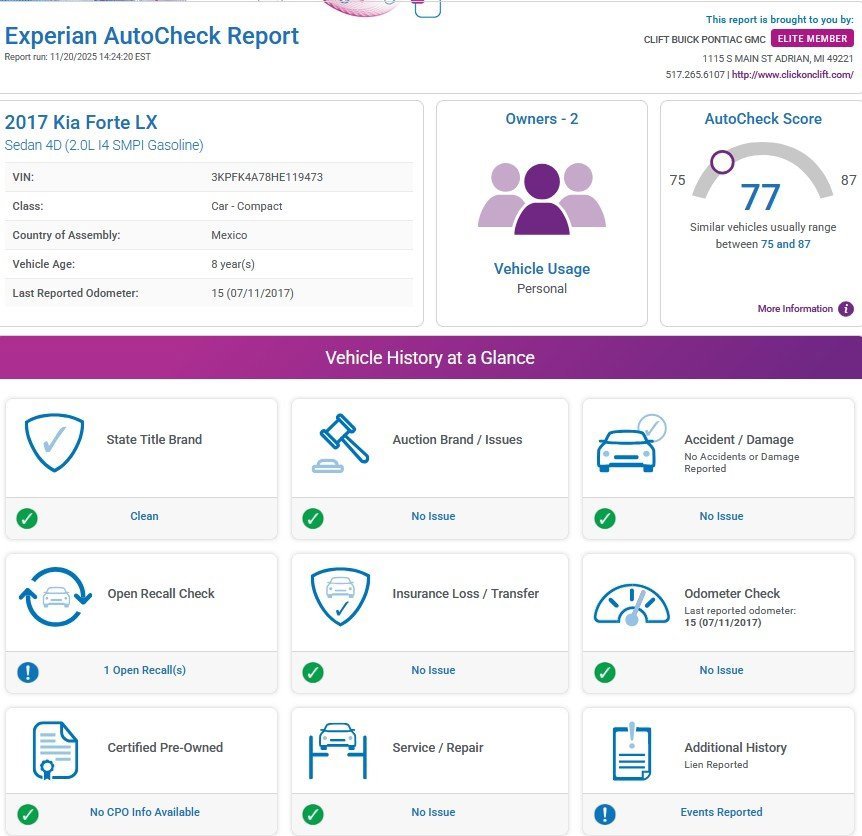Screen dimensions: 862x836
Task: Click the Open Recall Check circular arrows icon
Action: (55, 597)
